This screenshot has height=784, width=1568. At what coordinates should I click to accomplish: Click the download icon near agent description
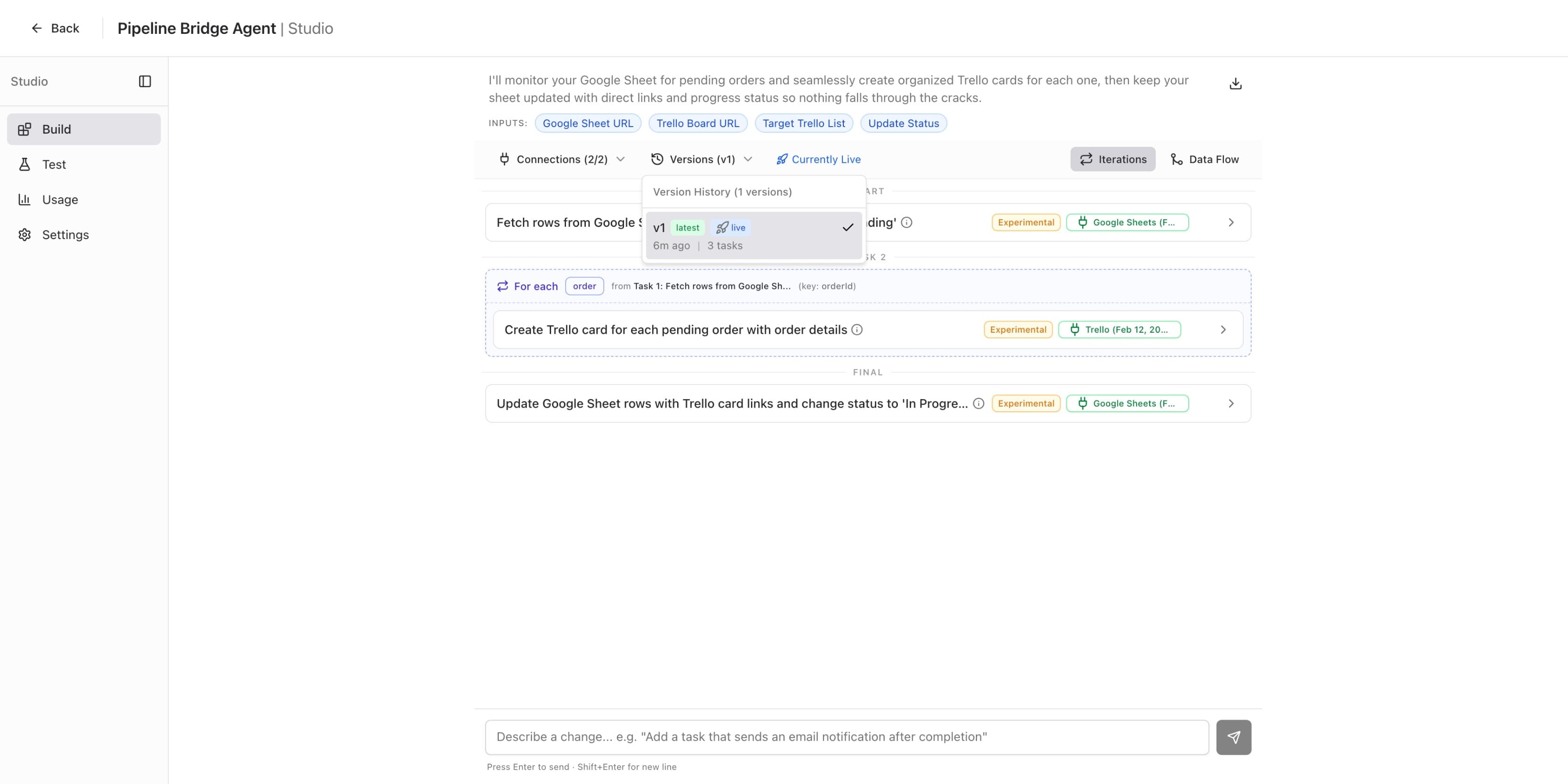point(1235,83)
